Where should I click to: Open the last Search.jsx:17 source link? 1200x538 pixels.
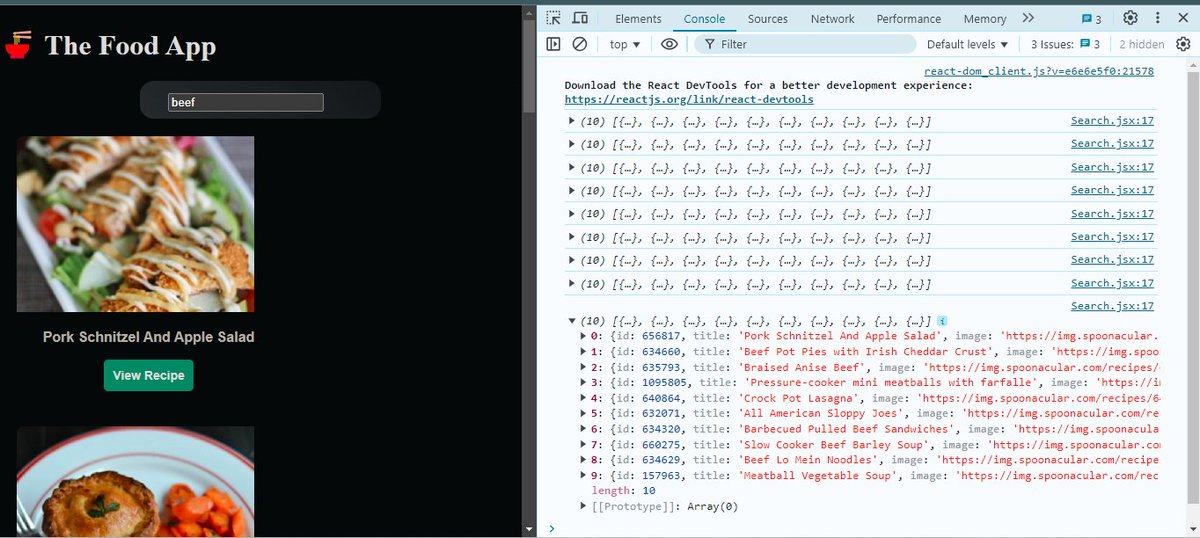pyautogui.click(x=1112, y=306)
